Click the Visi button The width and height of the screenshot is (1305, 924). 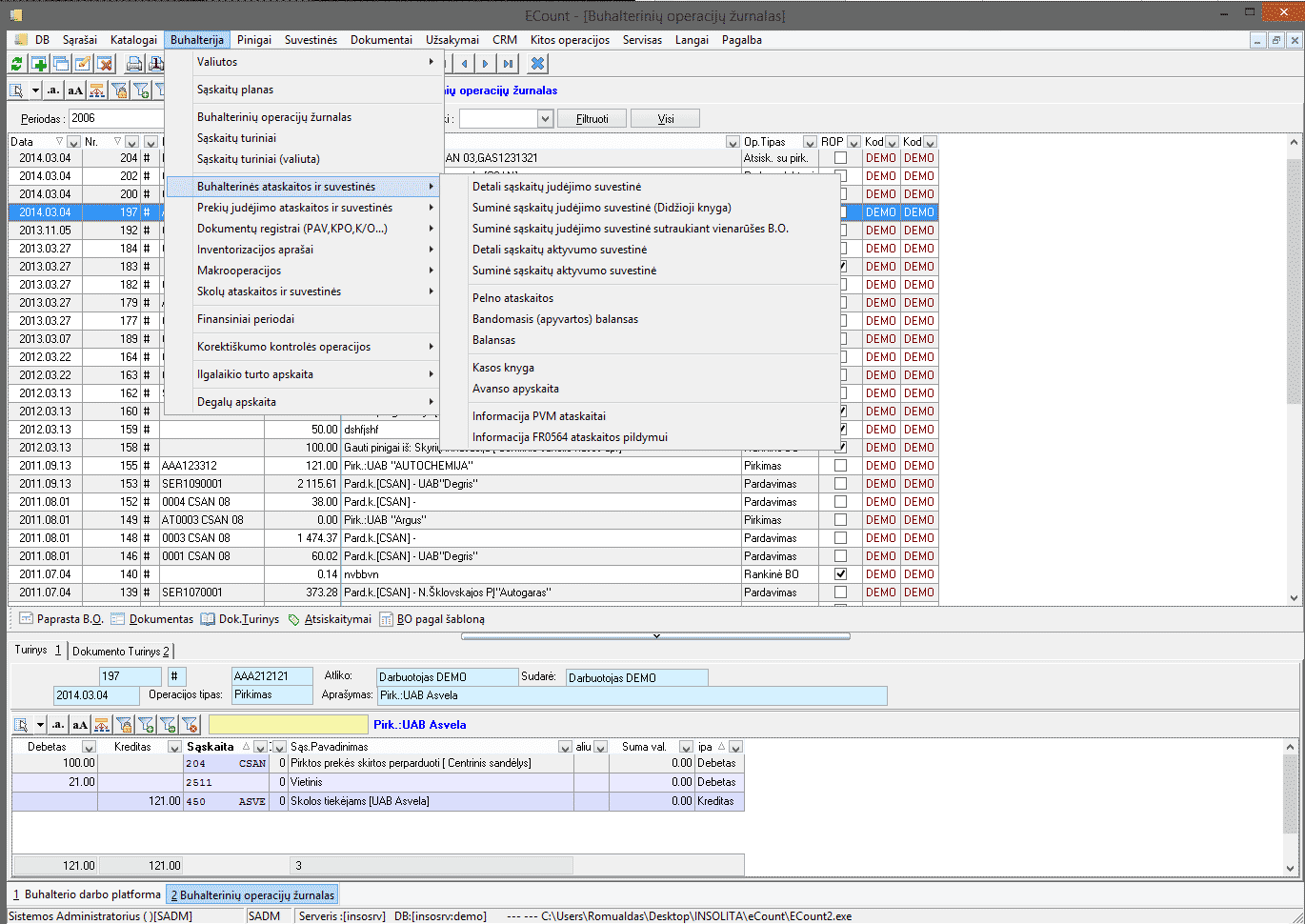[666, 119]
